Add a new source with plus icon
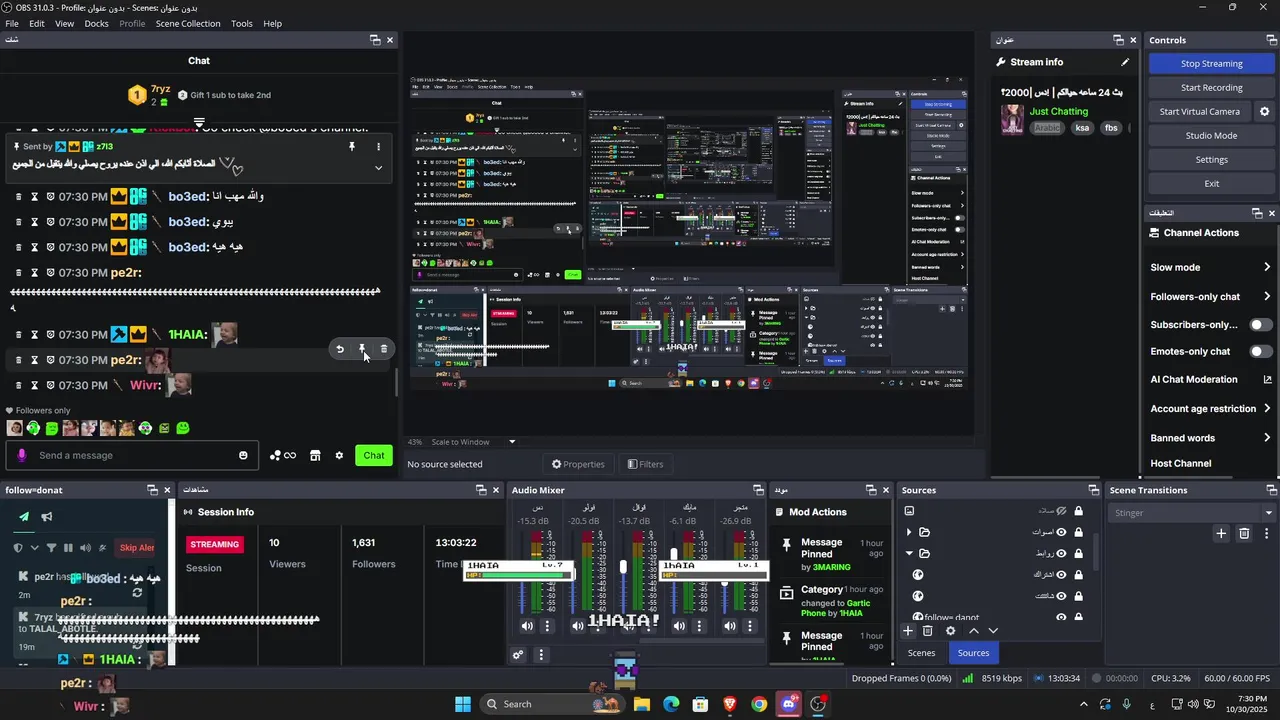Screen dimensions: 1280x720 [908, 631]
